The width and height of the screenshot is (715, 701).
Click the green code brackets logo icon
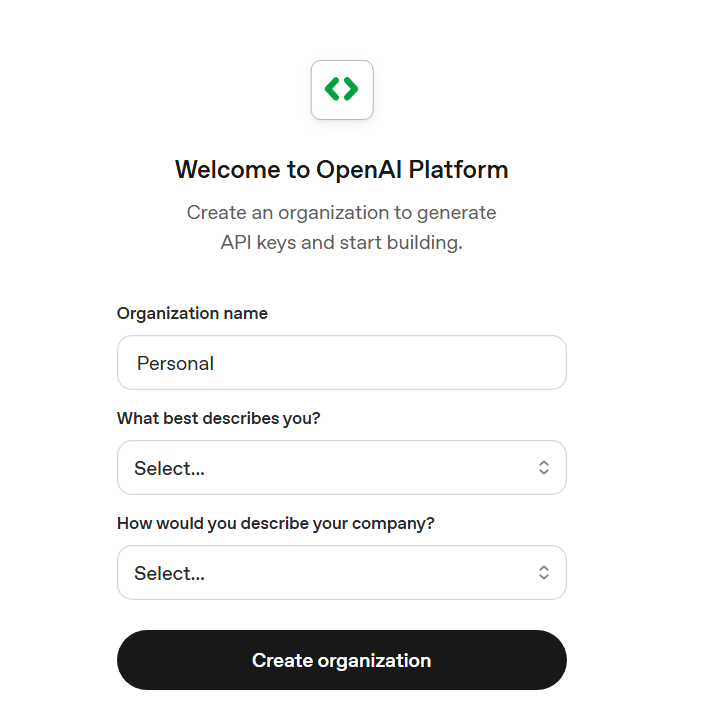click(342, 90)
